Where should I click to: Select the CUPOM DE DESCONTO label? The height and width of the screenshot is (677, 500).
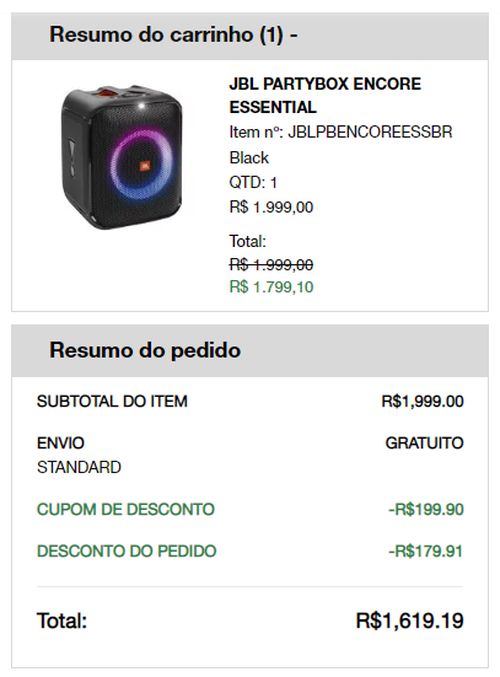[x=126, y=509]
